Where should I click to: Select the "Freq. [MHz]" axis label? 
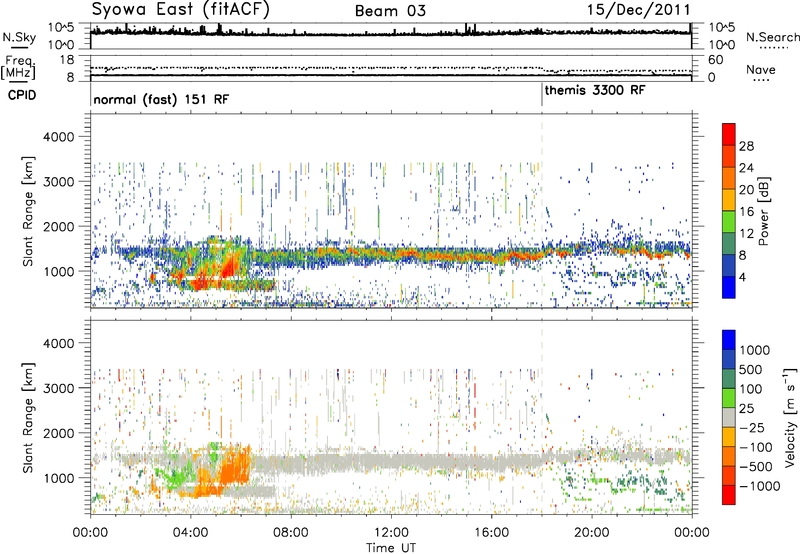[x=19, y=68]
